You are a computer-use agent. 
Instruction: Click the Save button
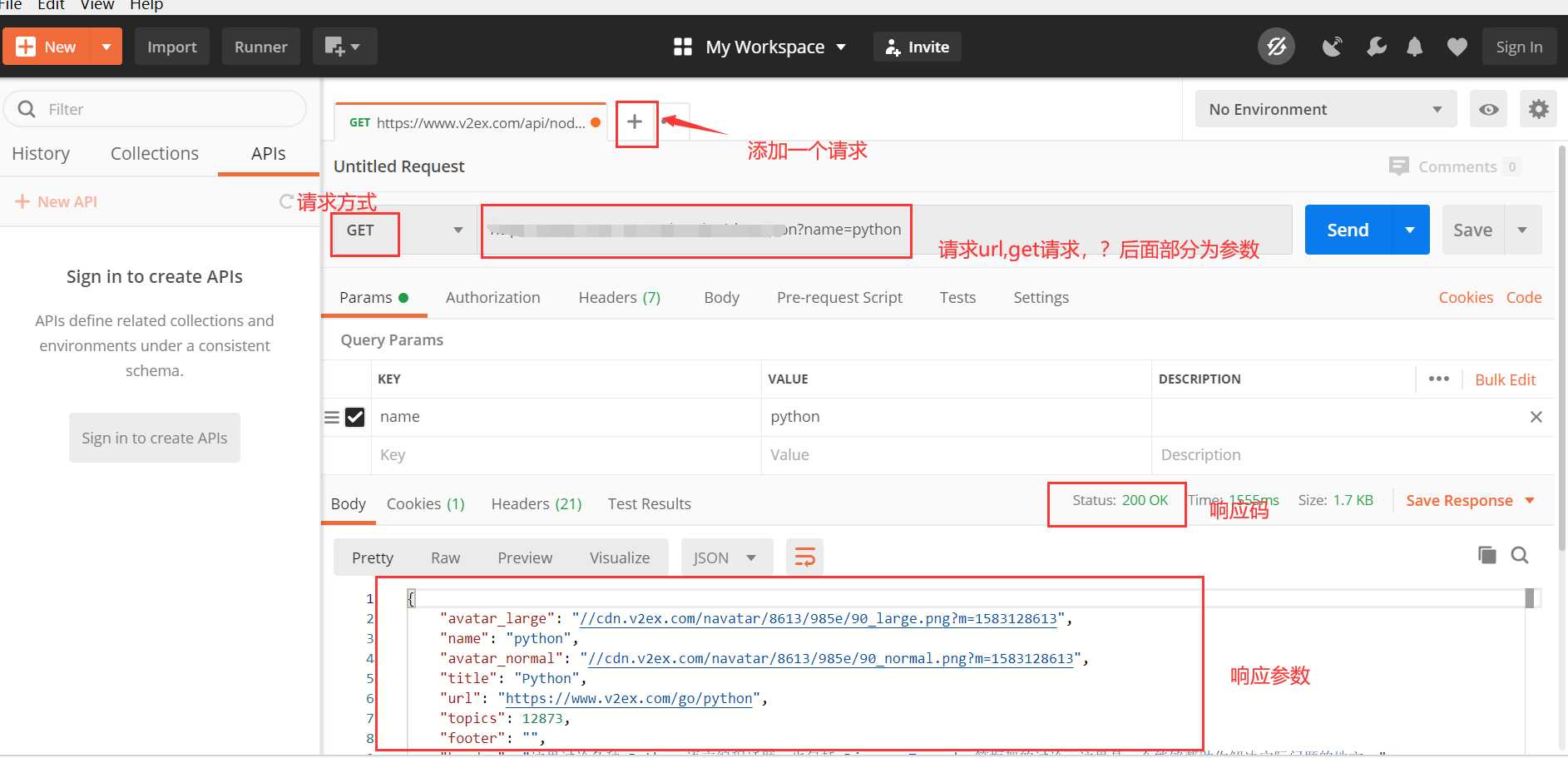(x=1472, y=230)
